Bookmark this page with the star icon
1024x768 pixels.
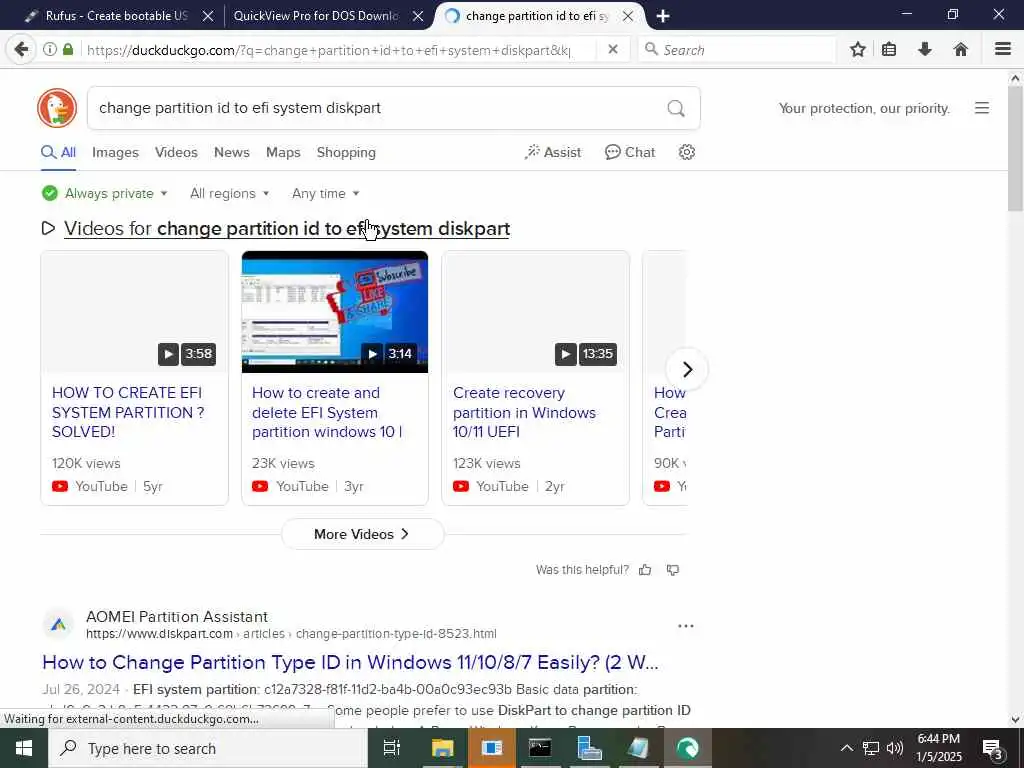point(858,50)
